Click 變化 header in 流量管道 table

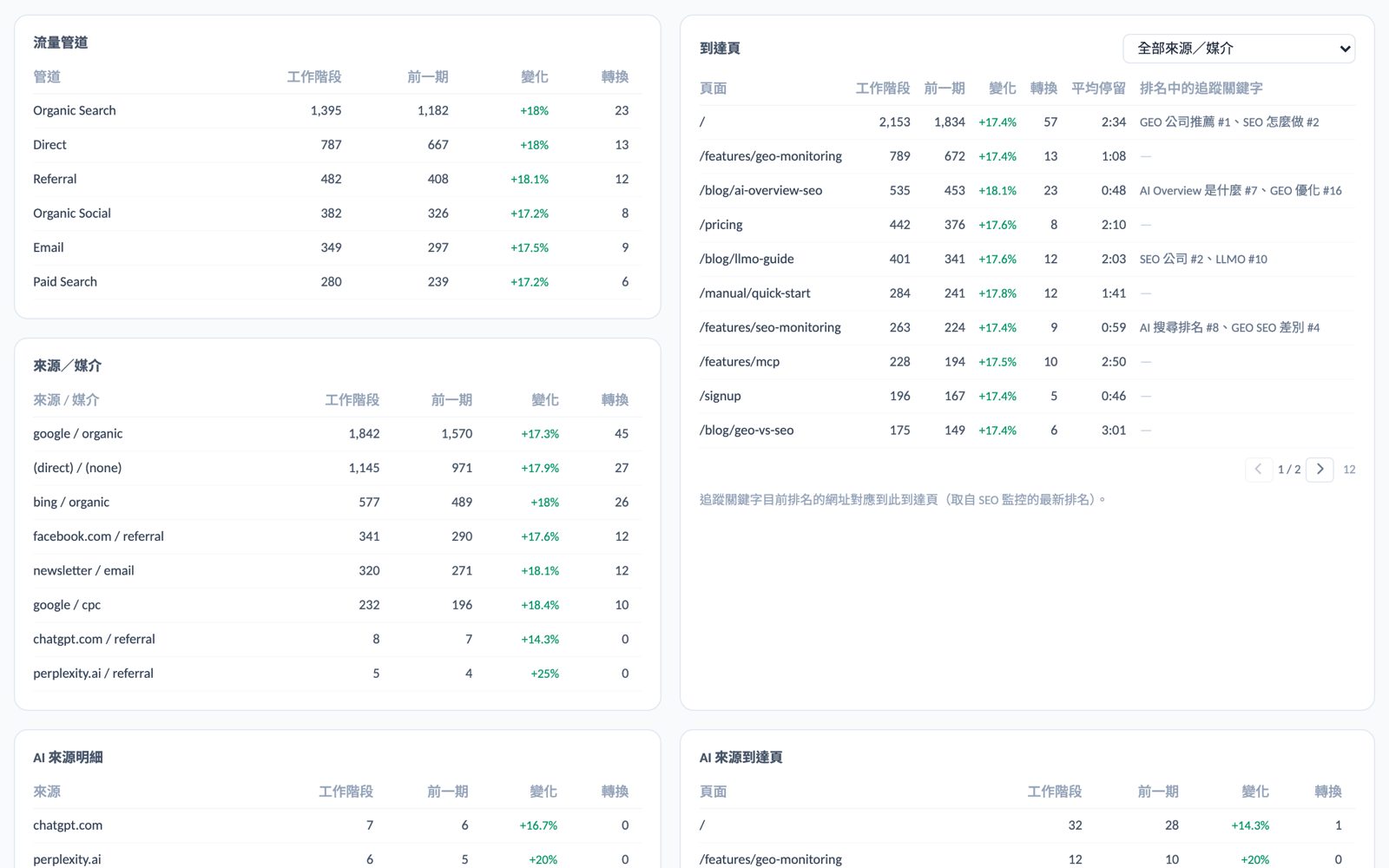click(535, 77)
